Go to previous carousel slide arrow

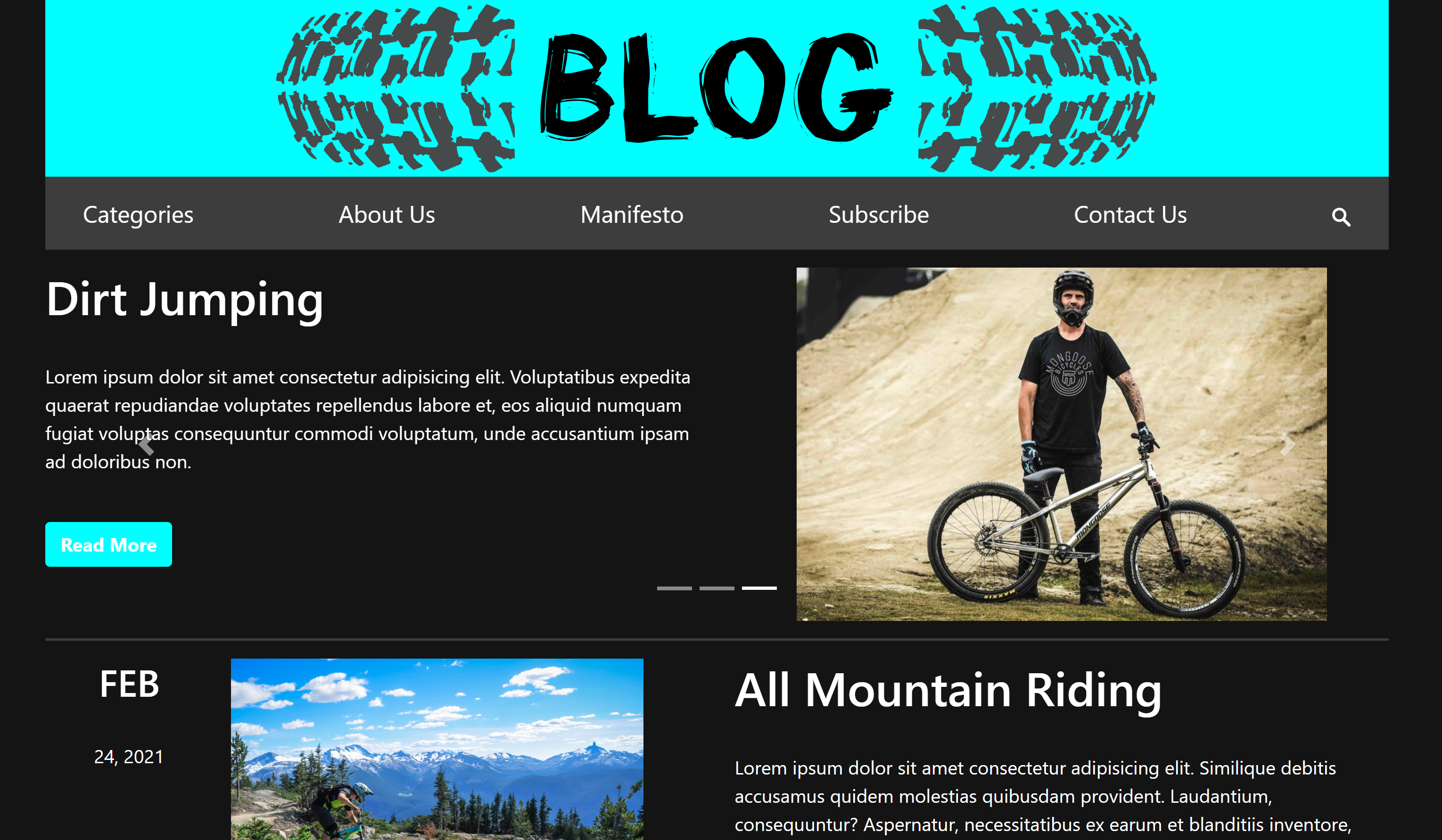pyautogui.click(x=146, y=444)
